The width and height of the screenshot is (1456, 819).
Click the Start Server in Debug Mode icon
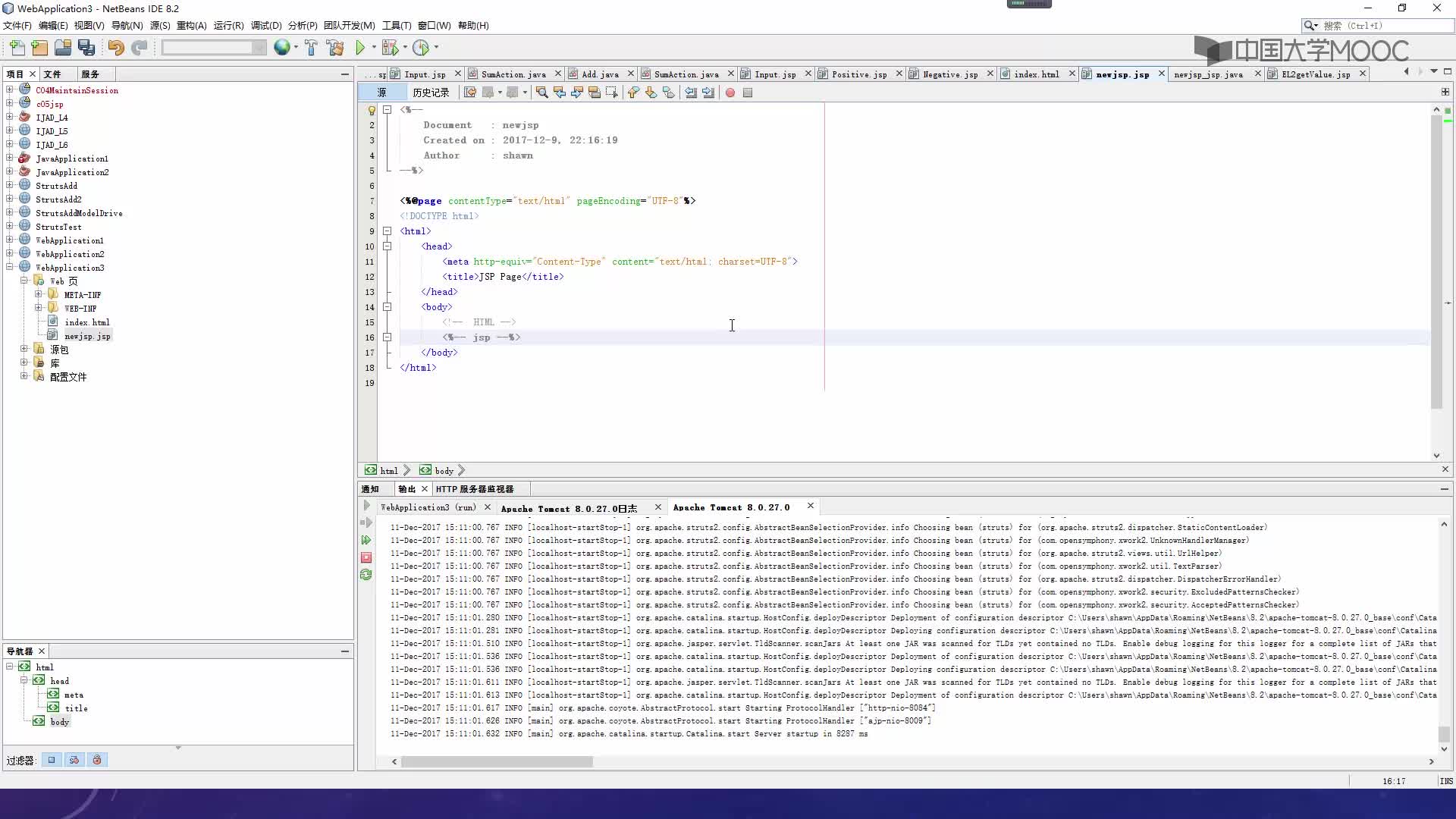click(x=366, y=540)
